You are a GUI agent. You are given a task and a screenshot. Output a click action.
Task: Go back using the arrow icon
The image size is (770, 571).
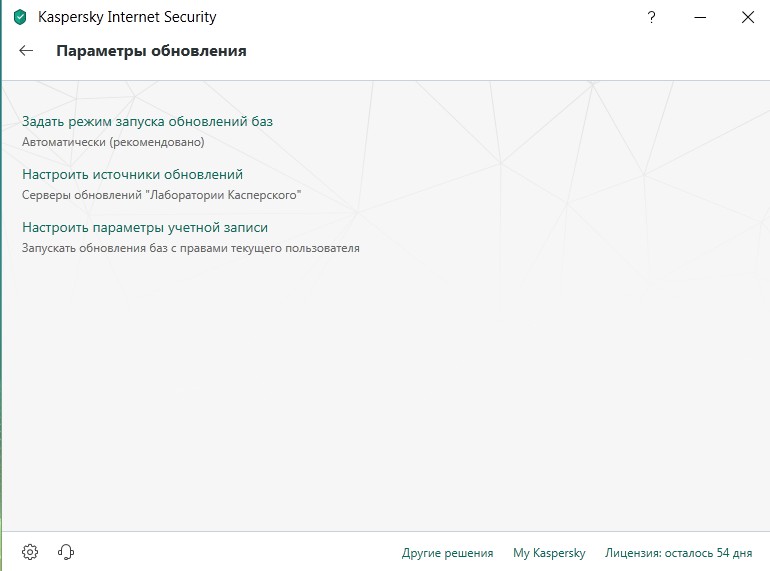click(27, 51)
